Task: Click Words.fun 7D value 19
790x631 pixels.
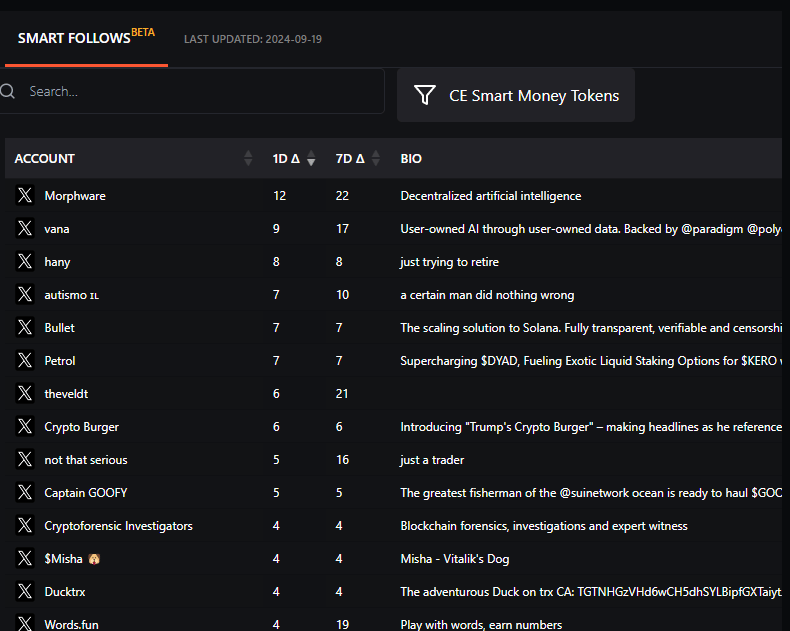Action: point(343,624)
